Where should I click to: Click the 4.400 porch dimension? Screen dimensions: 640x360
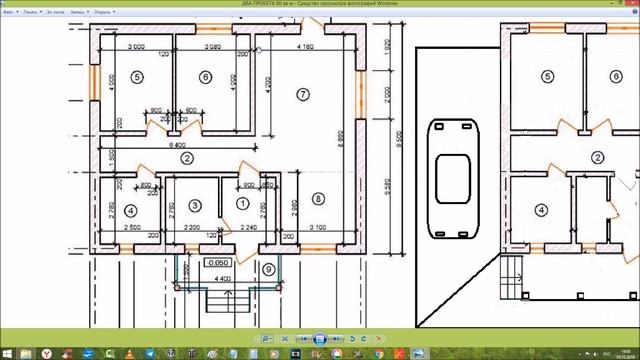[222, 279]
